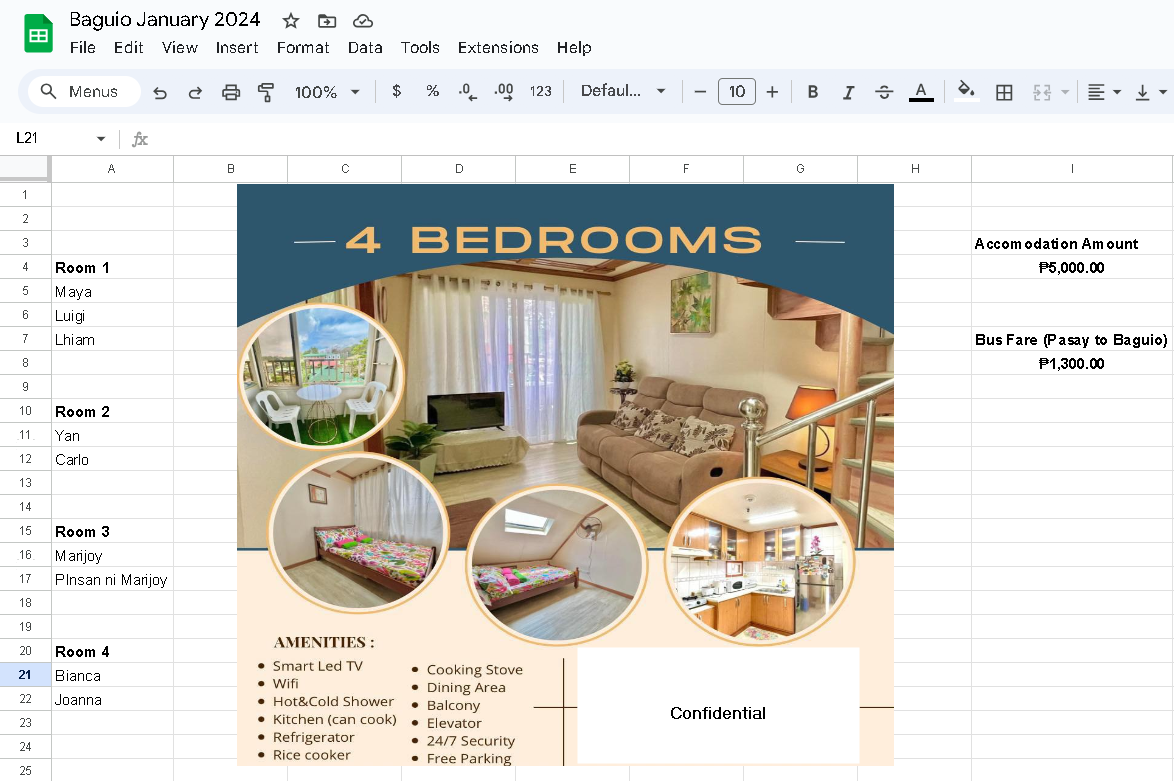1174x781 pixels.
Task: Check cloud save status icon
Action: tap(362, 21)
